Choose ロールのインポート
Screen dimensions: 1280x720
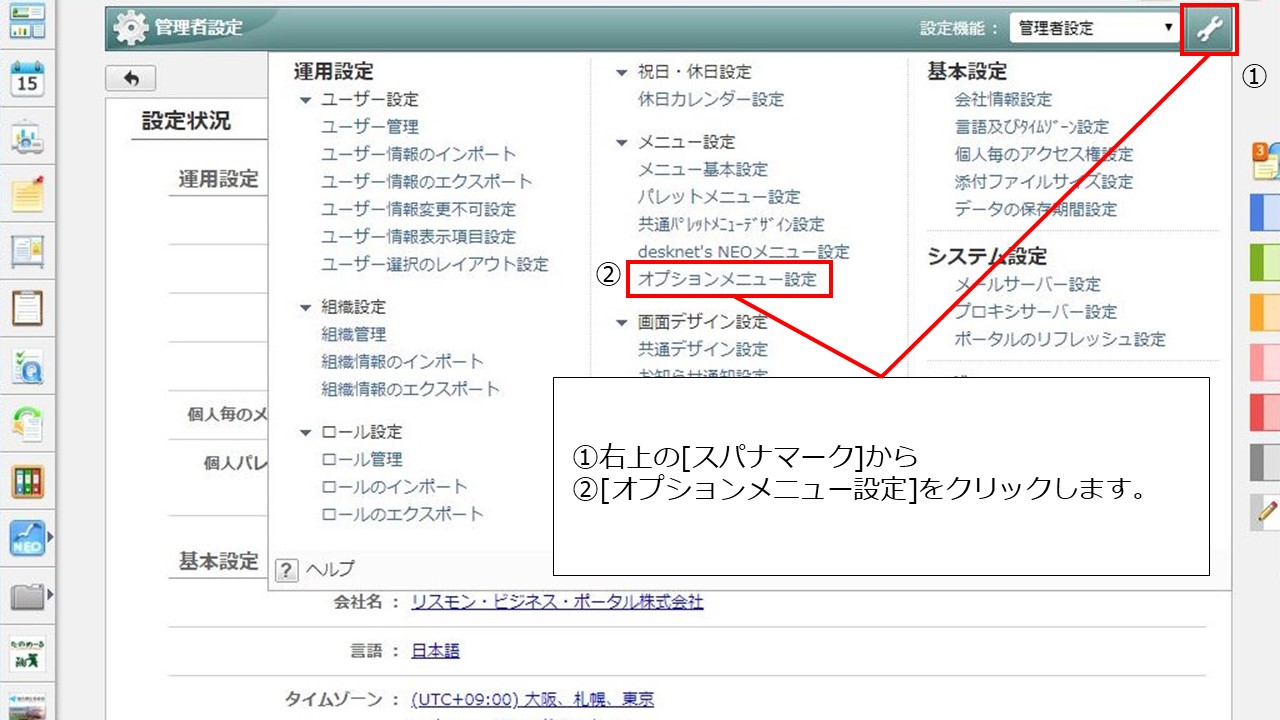pos(394,487)
